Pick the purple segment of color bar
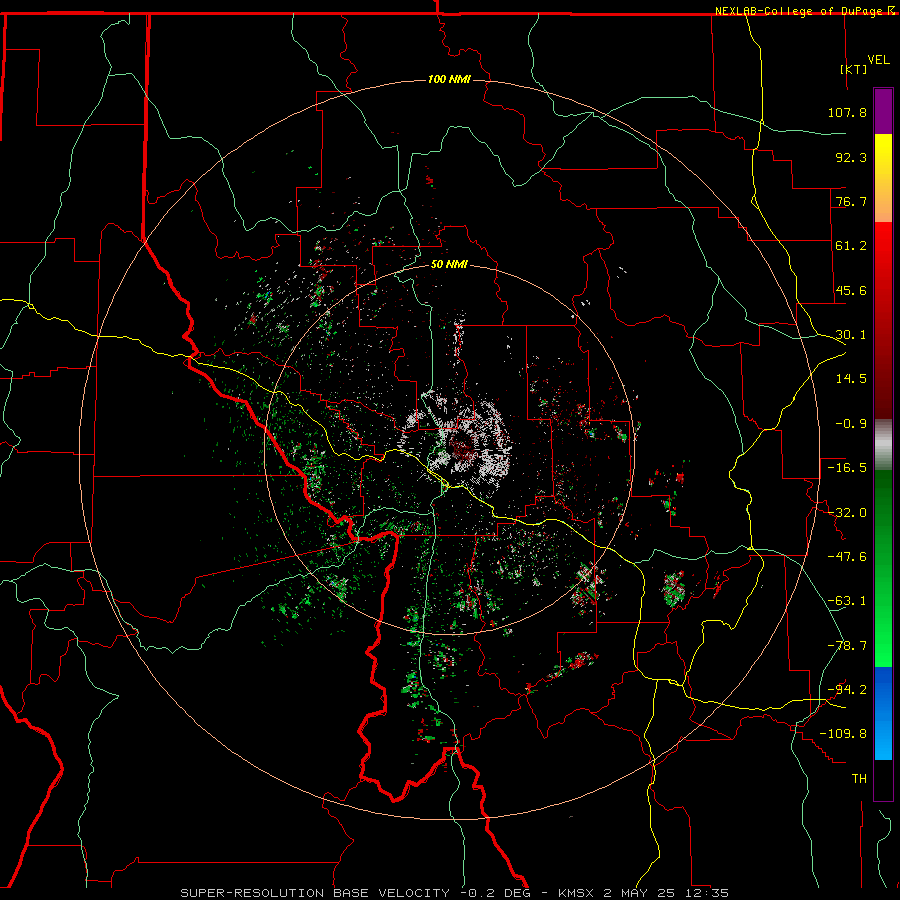900x900 pixels. pos(883,111)
